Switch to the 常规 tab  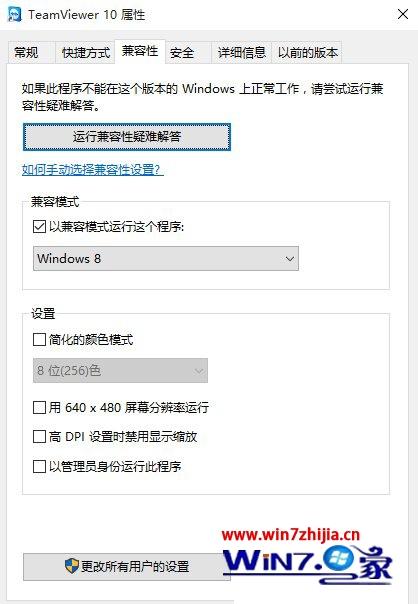click(x=26, y=52)
